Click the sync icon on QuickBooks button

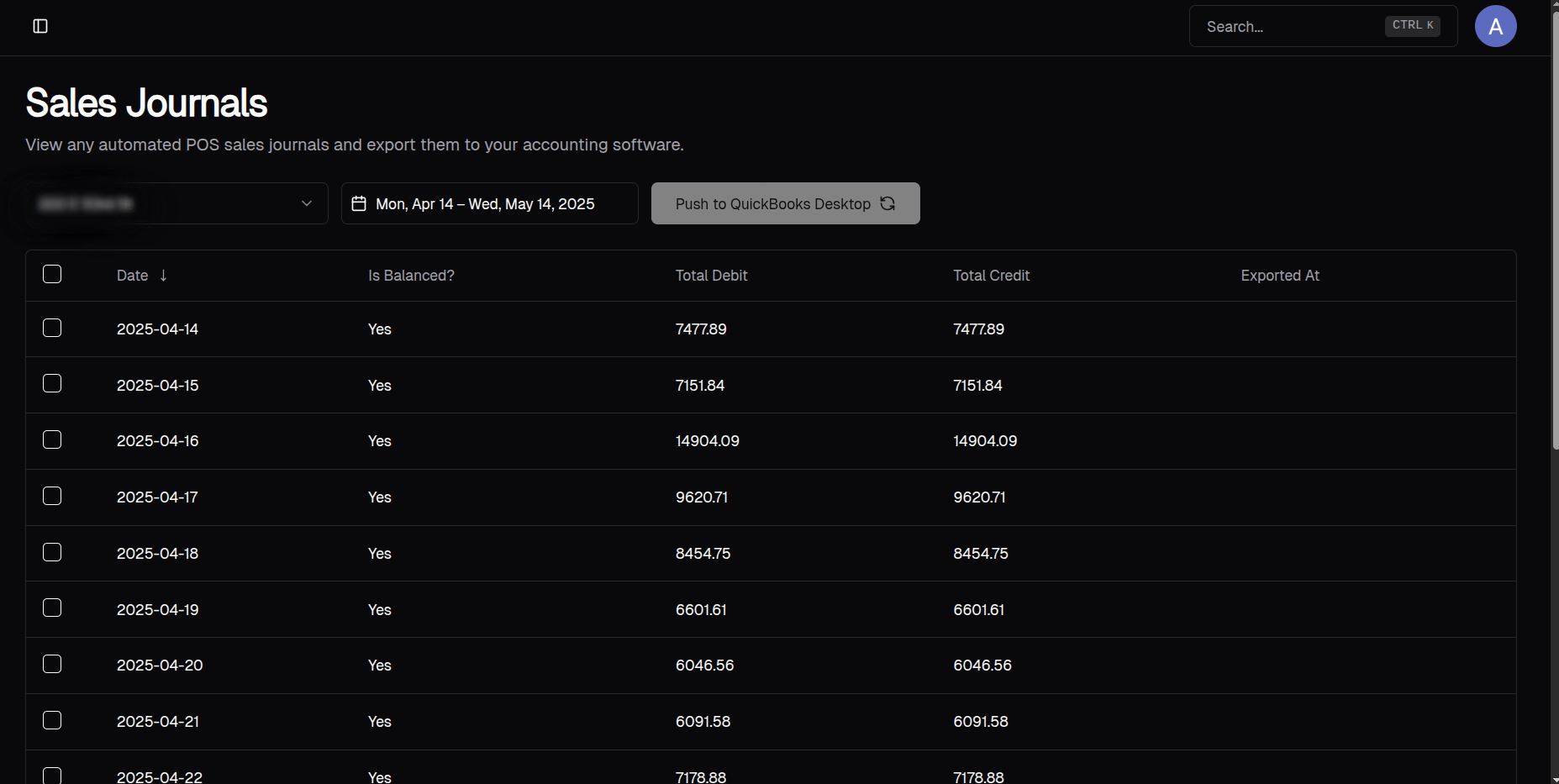tap(887, 203)
